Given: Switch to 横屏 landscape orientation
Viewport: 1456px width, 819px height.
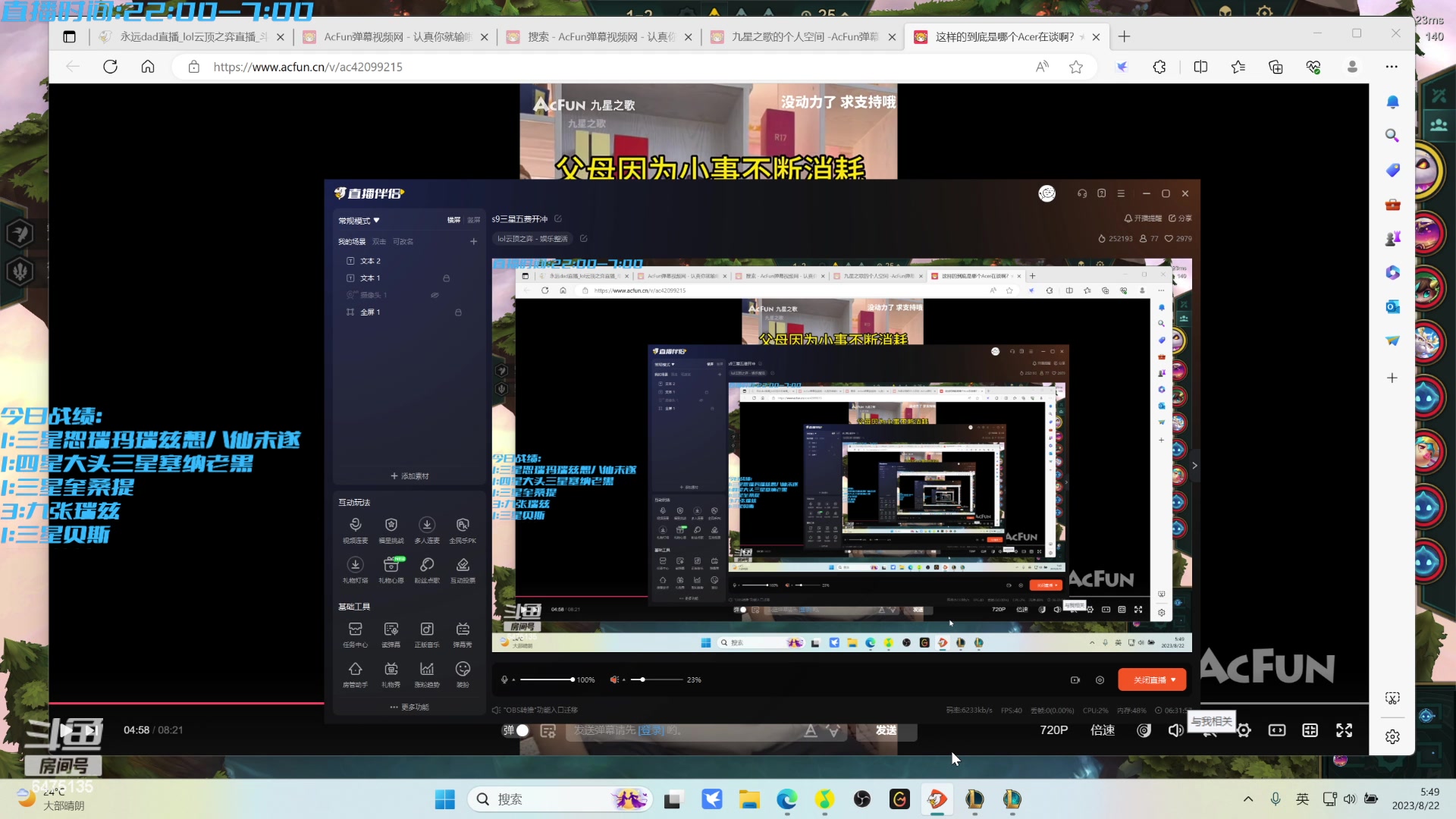Looking at the screenshot, I should [x=453, y=220].
